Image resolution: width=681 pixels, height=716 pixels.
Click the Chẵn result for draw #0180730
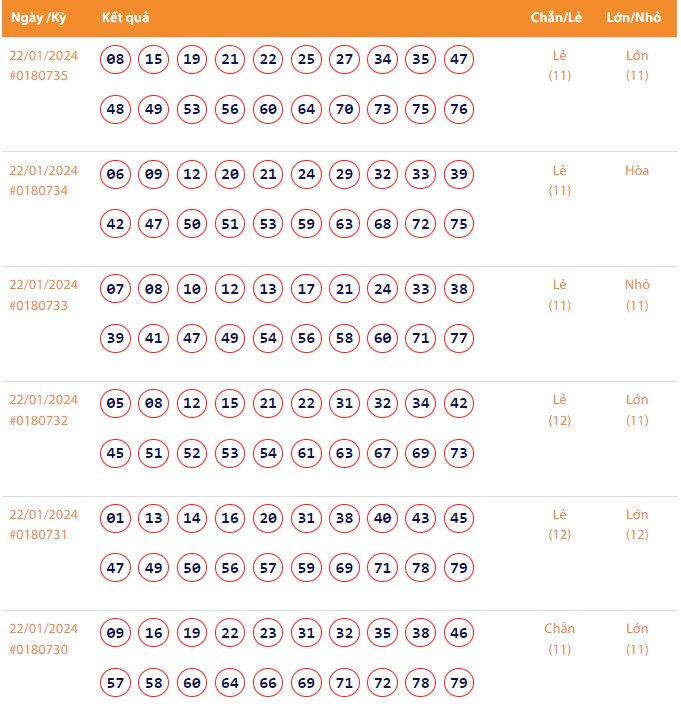point(560,629)
